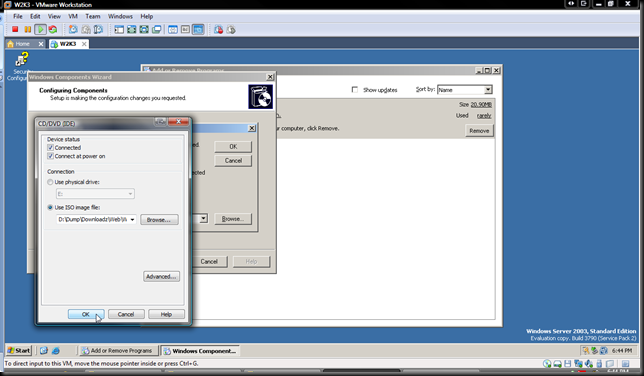
Task: Switch to the Home tab
Action: click(x=23, y=44)
